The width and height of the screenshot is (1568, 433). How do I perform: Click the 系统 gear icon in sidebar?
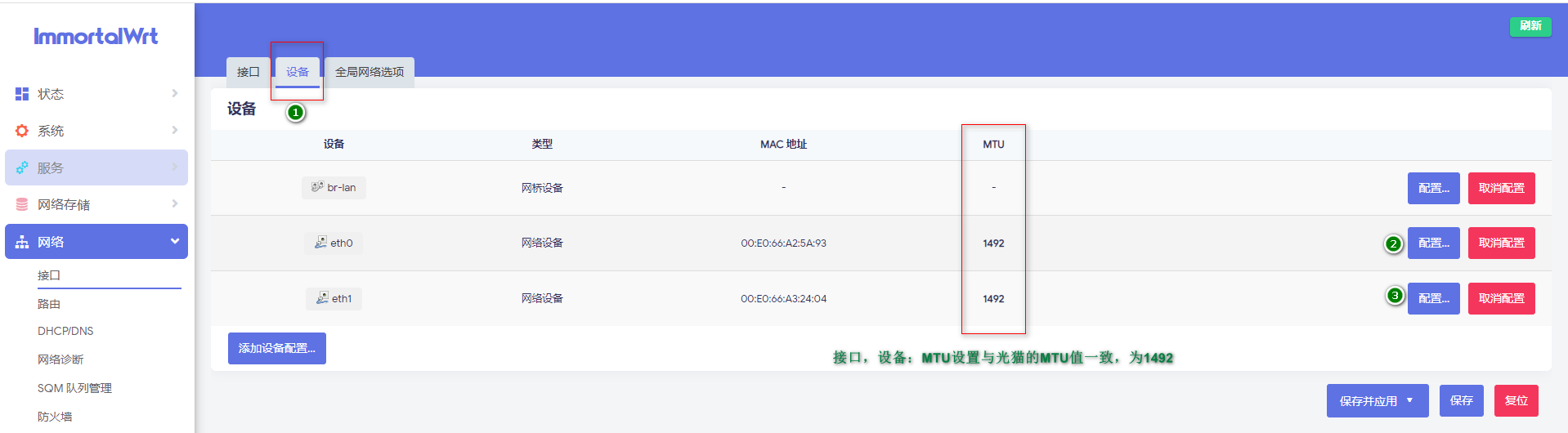point(22,131)
